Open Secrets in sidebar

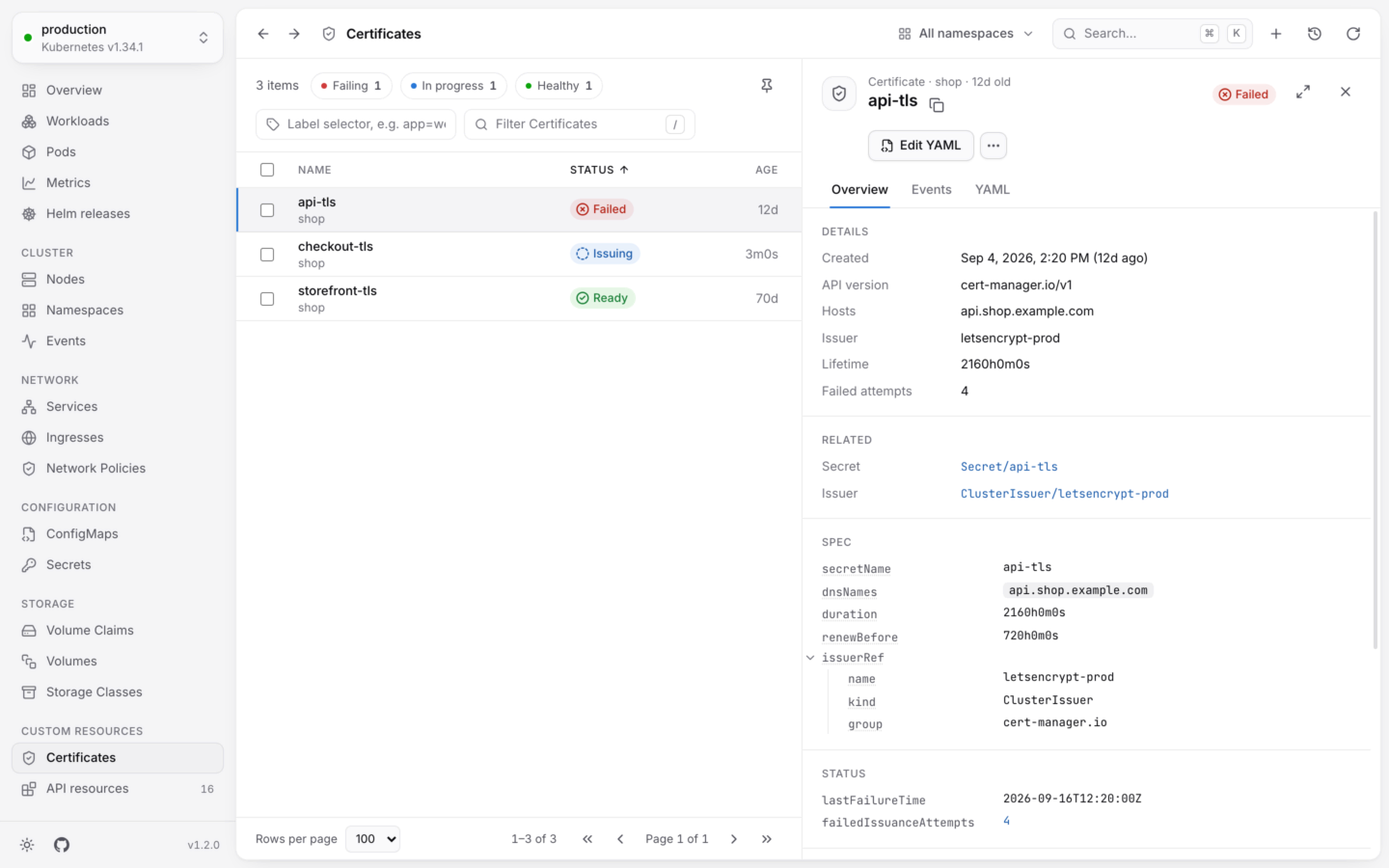pyautogui.click(x=118, y=565)
